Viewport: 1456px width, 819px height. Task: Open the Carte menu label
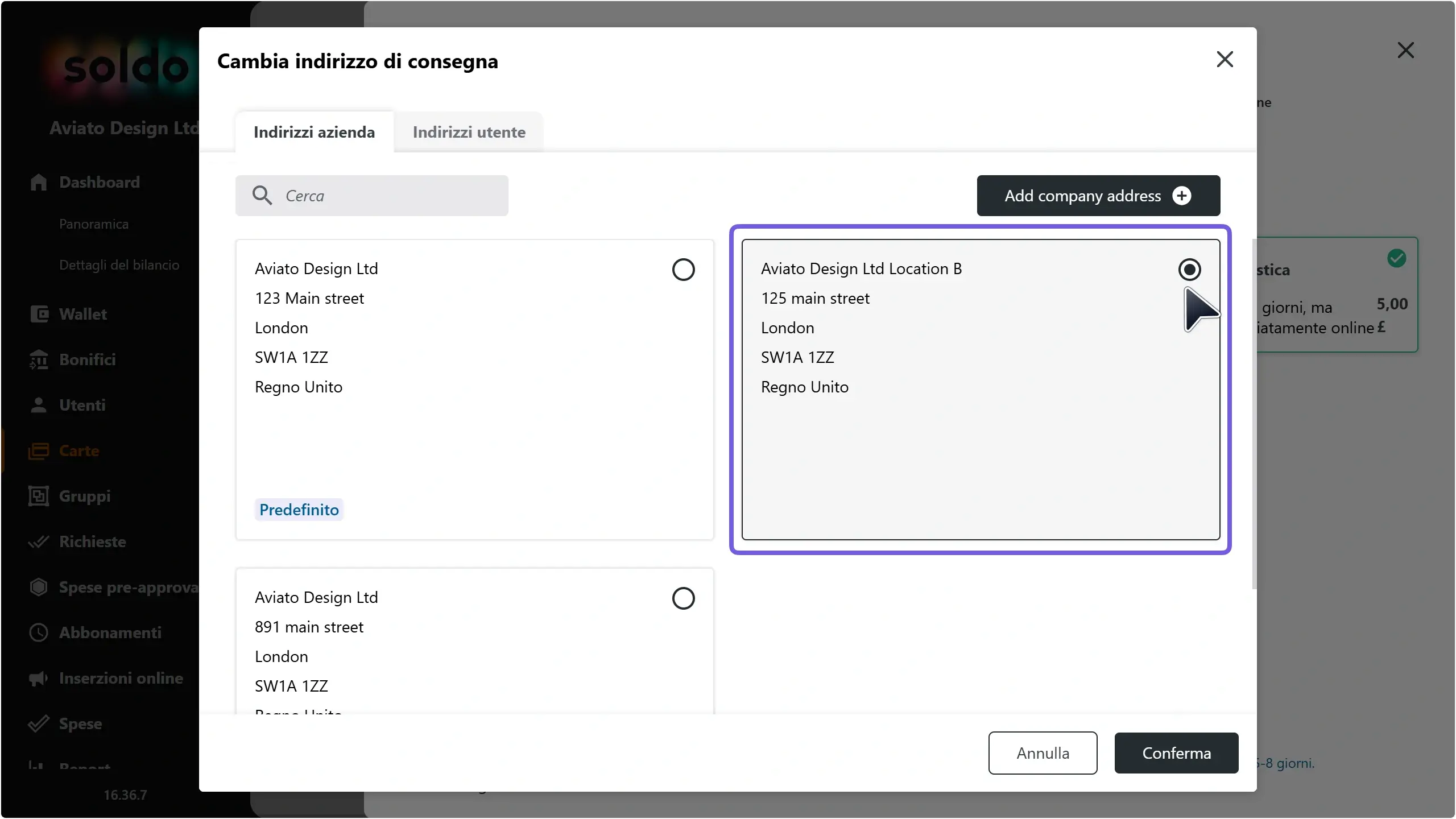coord(79,450)
